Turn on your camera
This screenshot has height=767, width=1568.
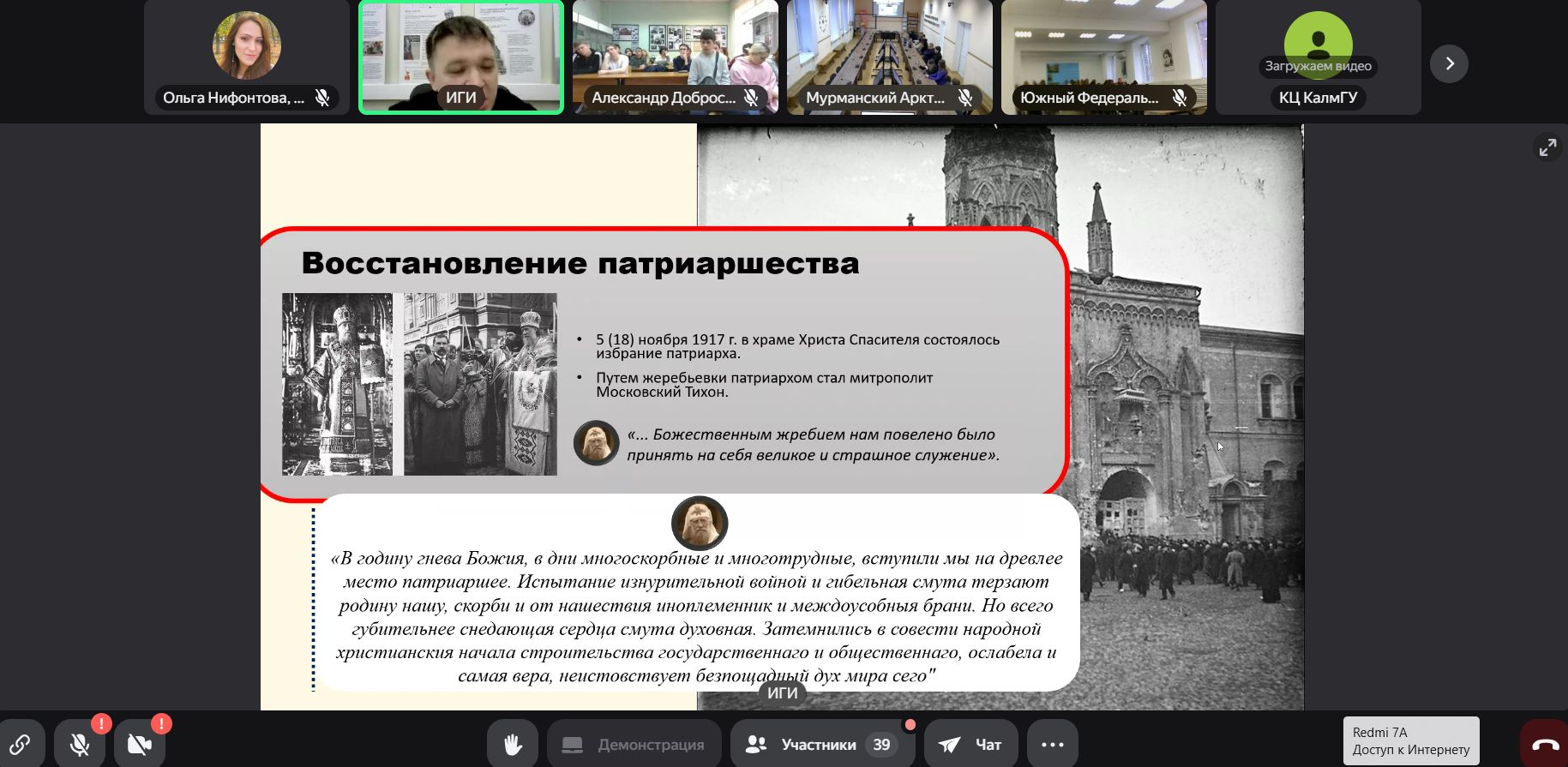coord(139,744)
